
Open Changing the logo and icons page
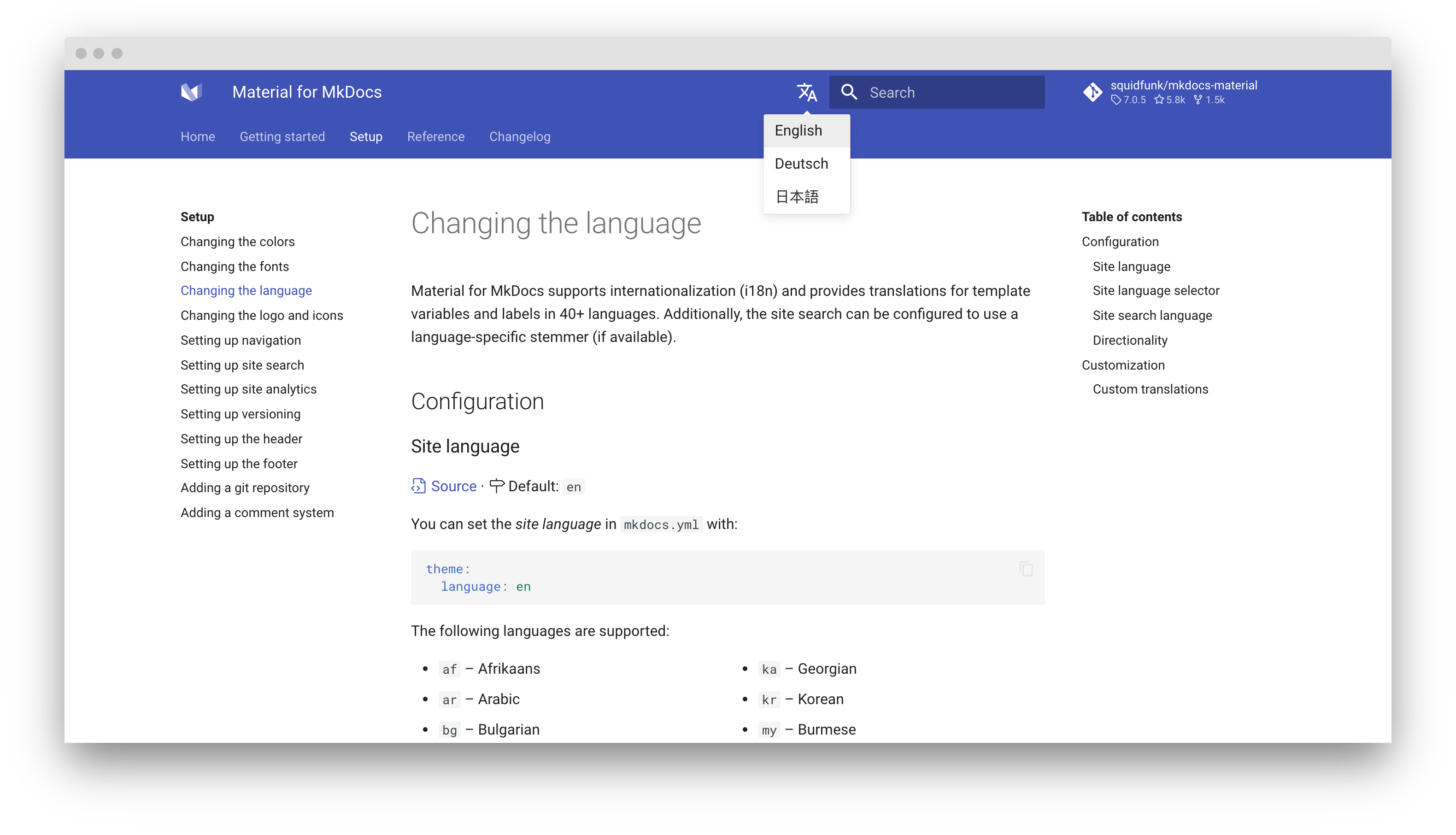pyautogui.click(x=261, y=315)
